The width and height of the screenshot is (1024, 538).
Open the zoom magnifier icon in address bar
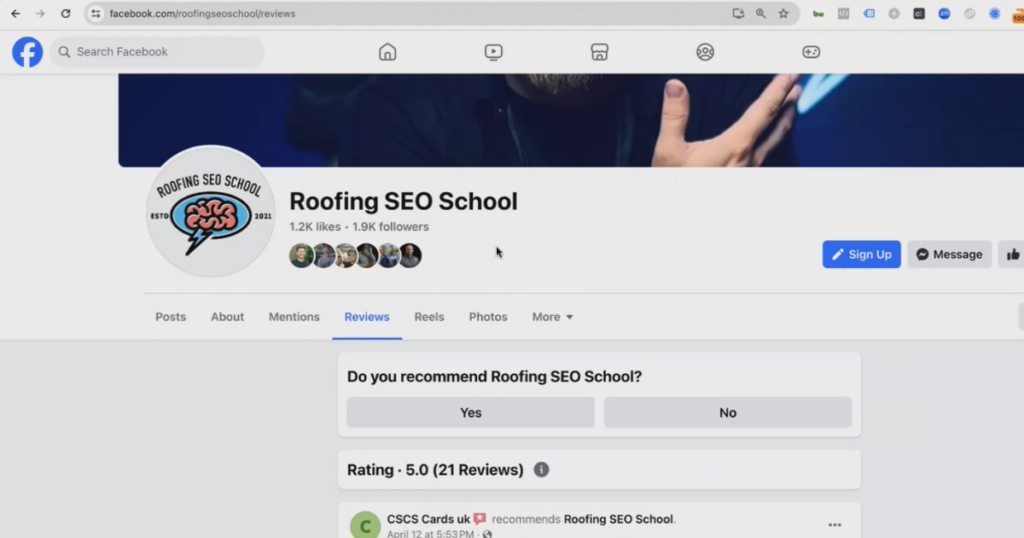tap(761, 14)
